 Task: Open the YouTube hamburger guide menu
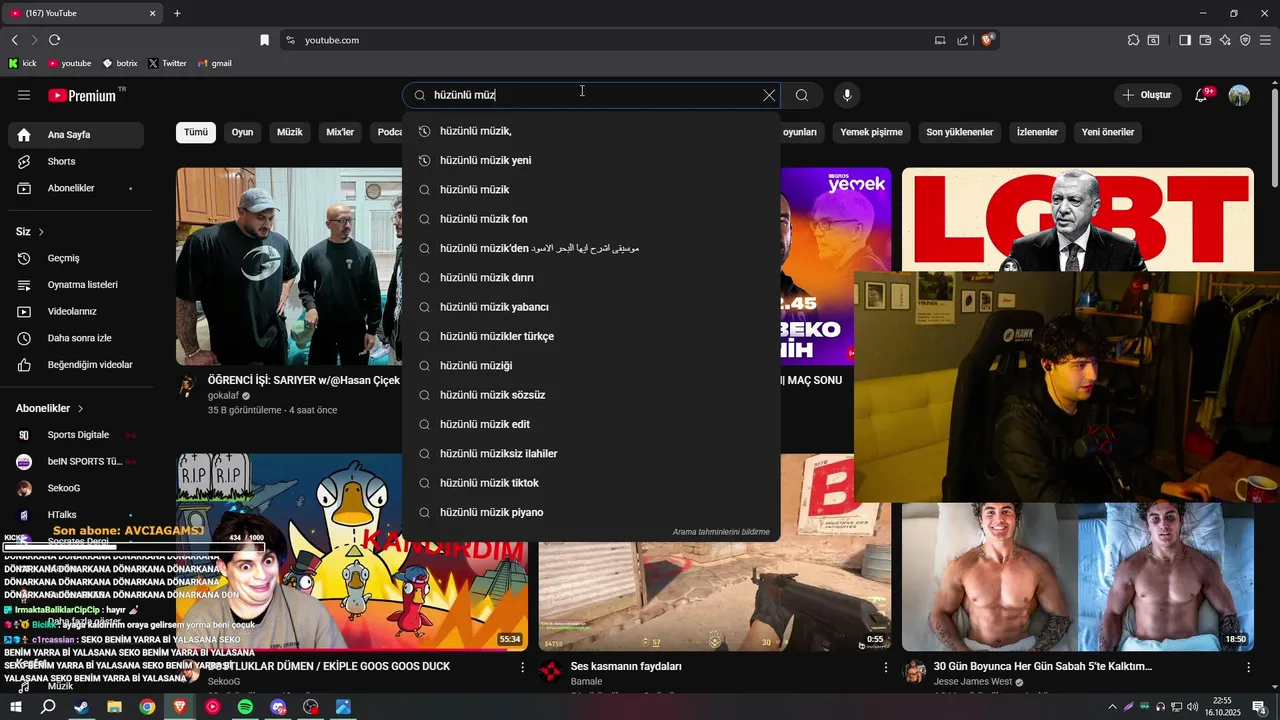(x=24, y=95)
